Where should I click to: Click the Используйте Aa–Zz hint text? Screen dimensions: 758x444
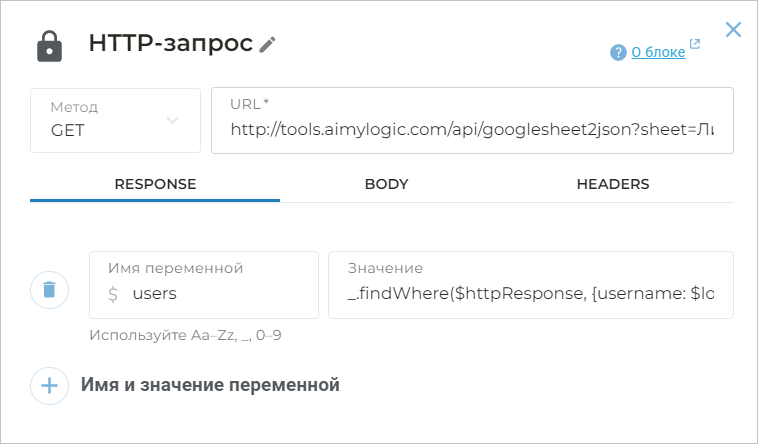[185, 335]
